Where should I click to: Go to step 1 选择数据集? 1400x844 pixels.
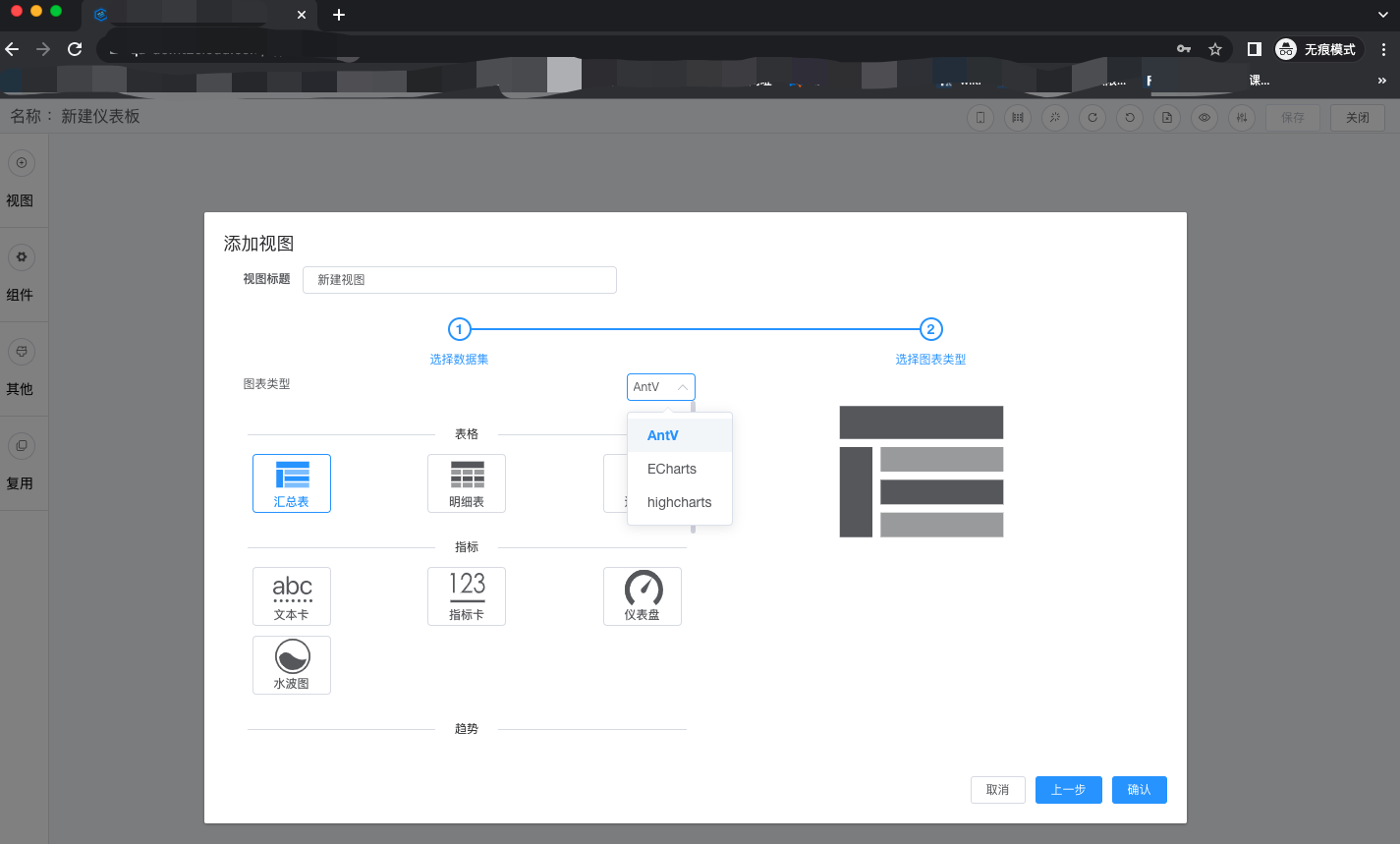459,341
